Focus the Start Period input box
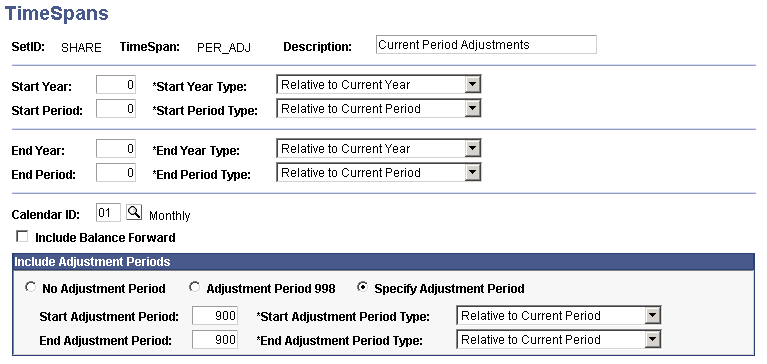 click(116, 109)
